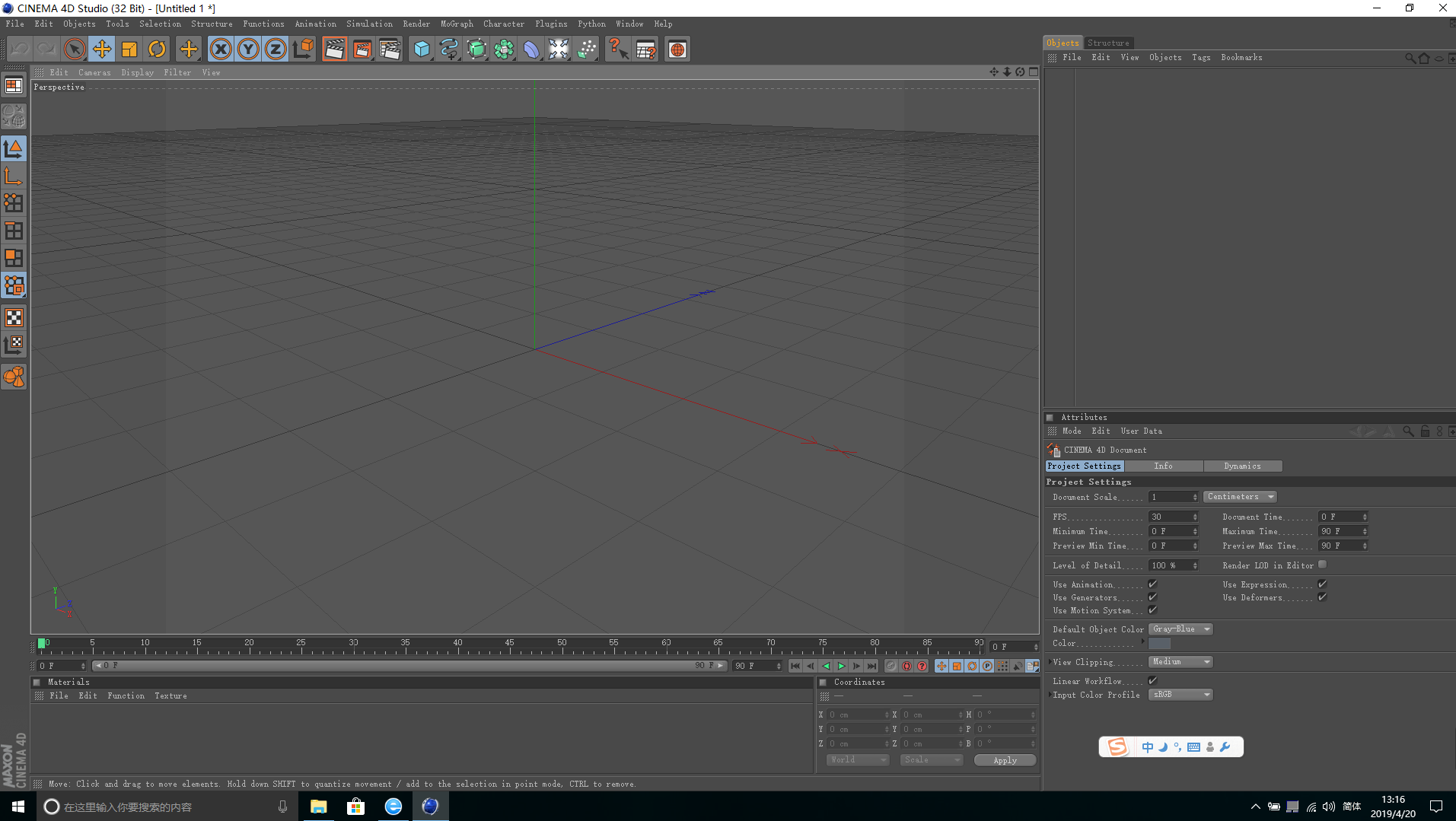Open the Simulation menu
This screenshot has height=821, width=1456.
[x=369, y=24]
